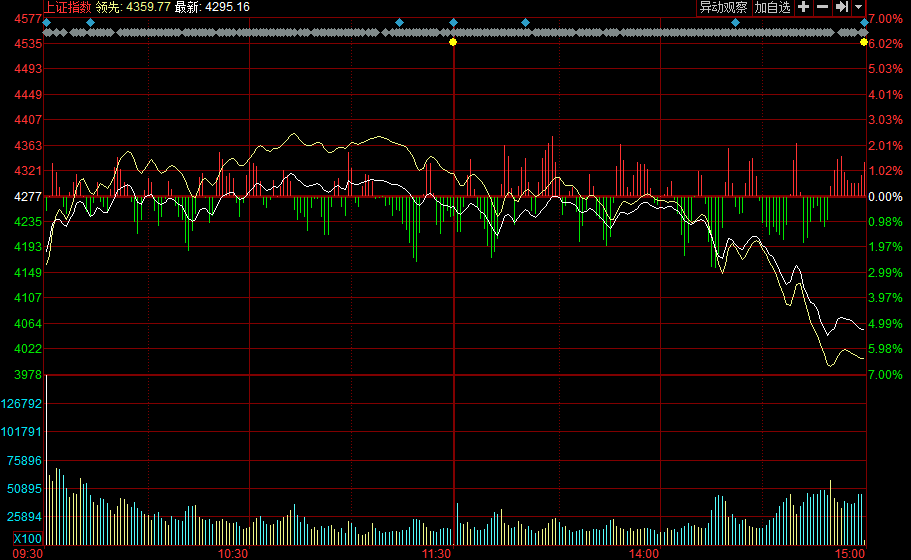Click the 4.99% percent axis label
Screen dimensions: 911x560
(885, 324)
